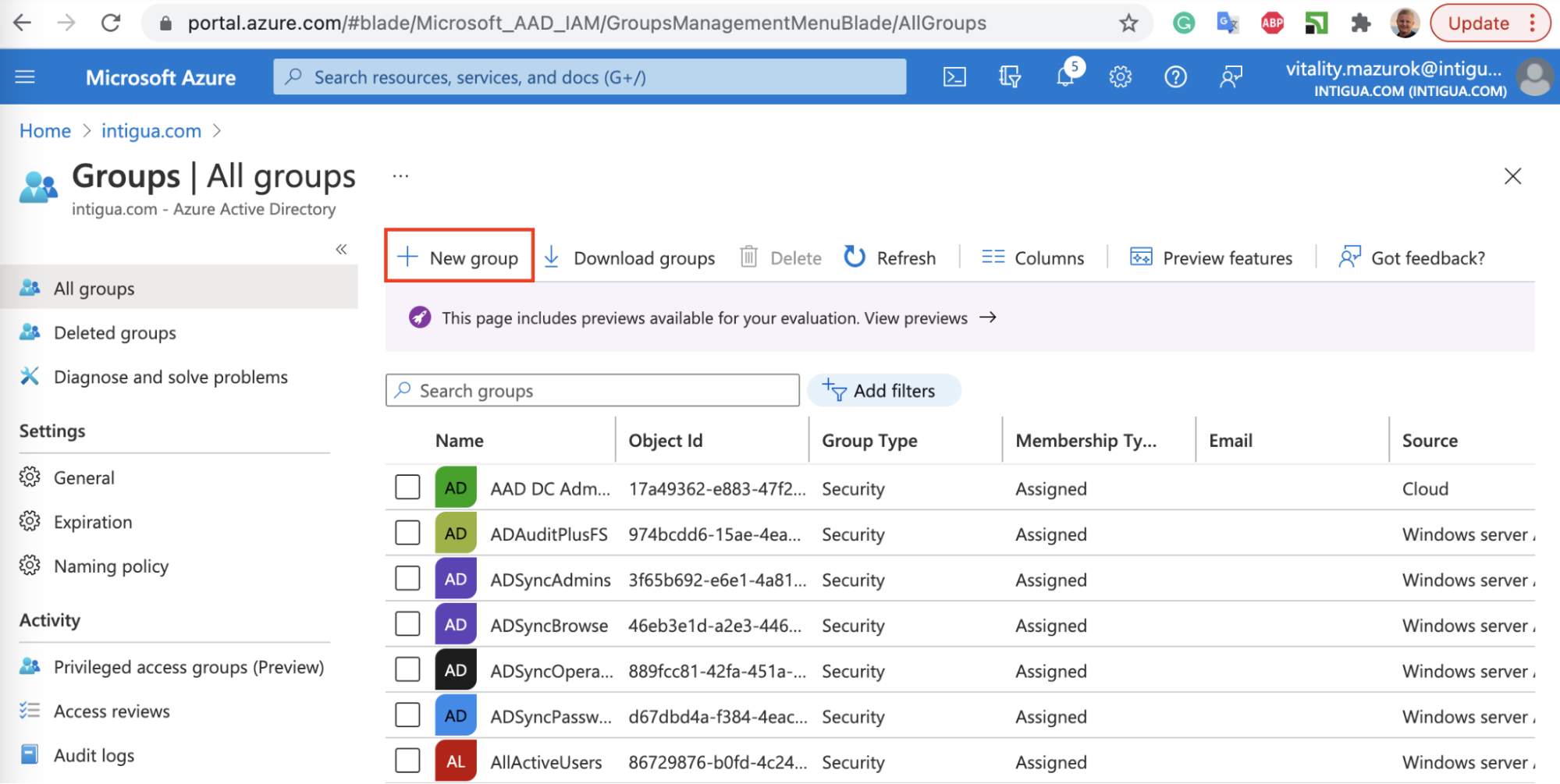Navigate to intigua.com breadcrumb link
The width and height of the screenshot is (1560, 784).
pos(151,131)
